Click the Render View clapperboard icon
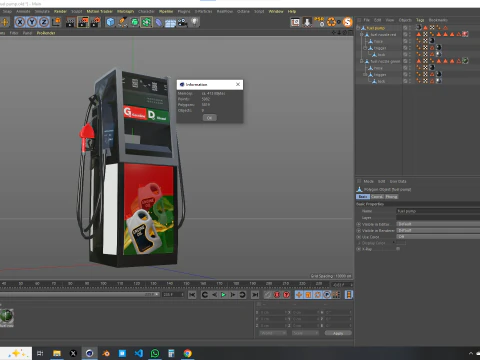Image resolution: width=480 pixels, height=360 pixels. [x=71, y=22]
